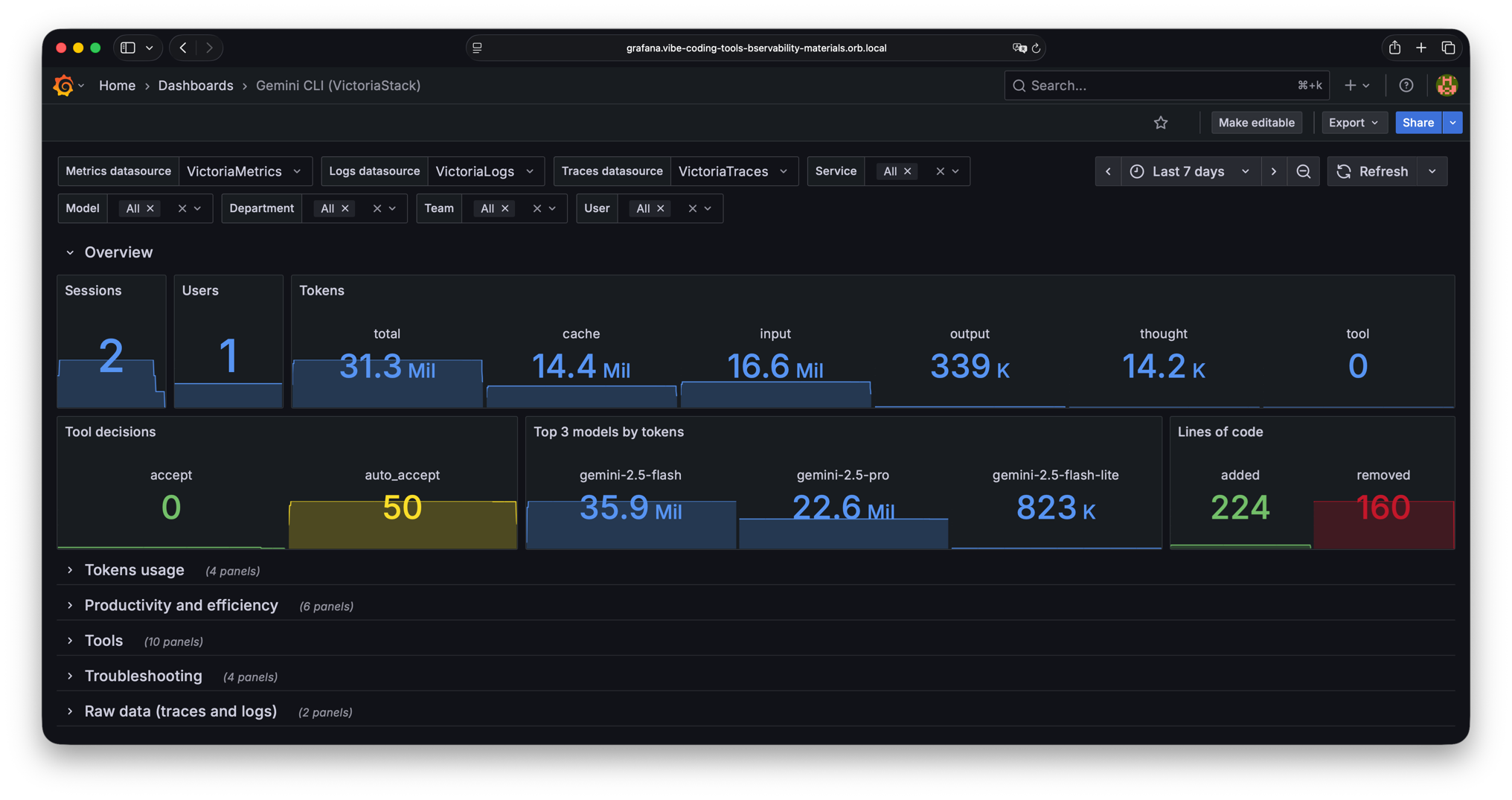Go to Dashboards breadcrumb
Viewport: 1512px width, 800px height.
coord(195,86)
